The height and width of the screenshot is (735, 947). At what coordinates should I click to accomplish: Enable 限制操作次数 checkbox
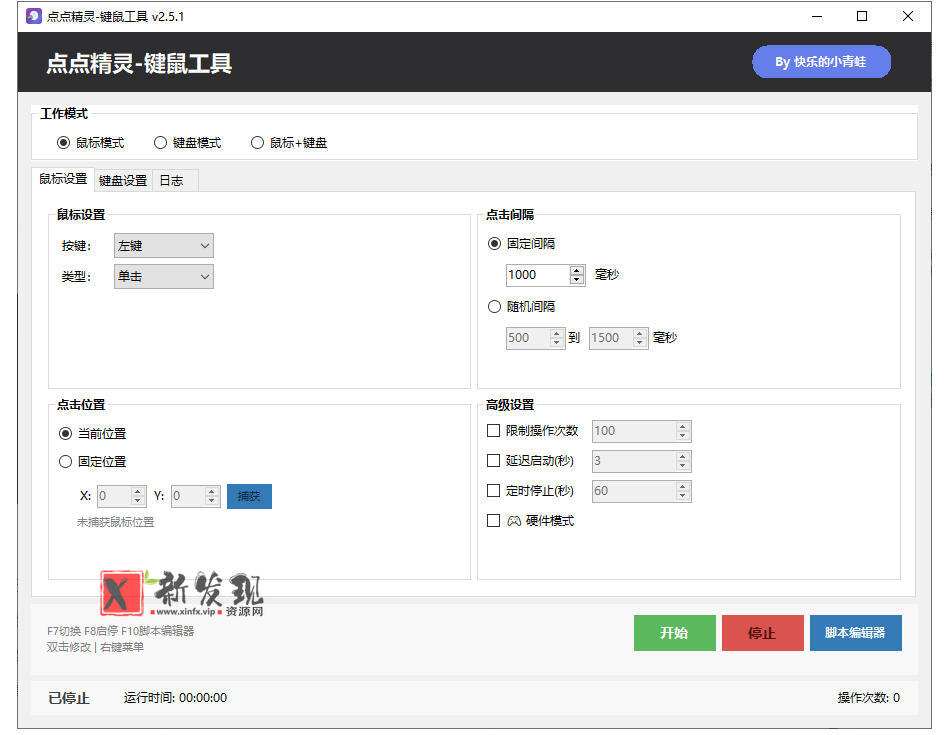tap(493, 431)
